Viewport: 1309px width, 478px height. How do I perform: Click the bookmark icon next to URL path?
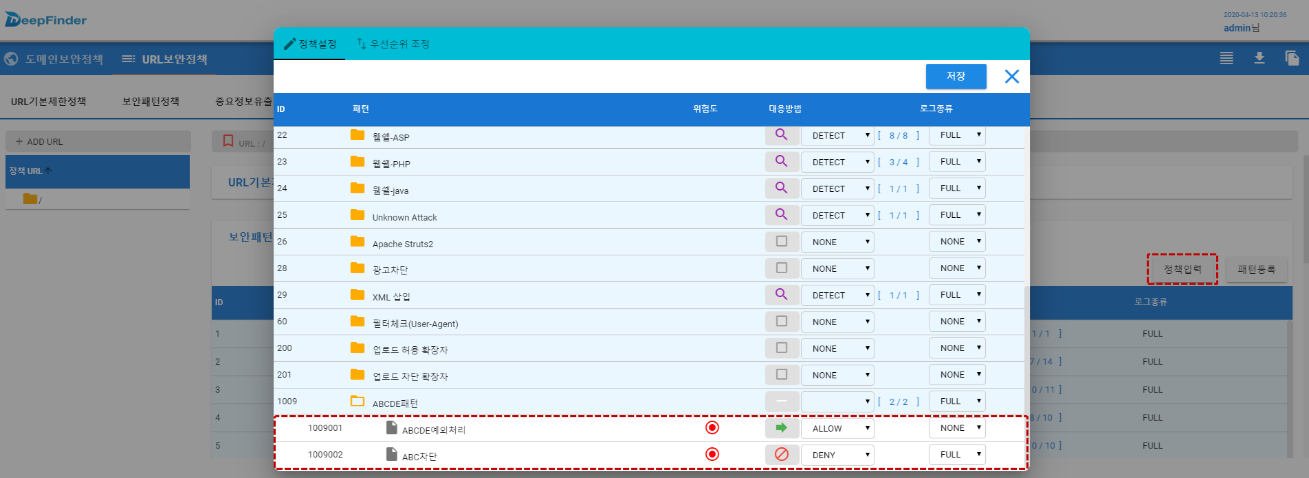[228, 142]
